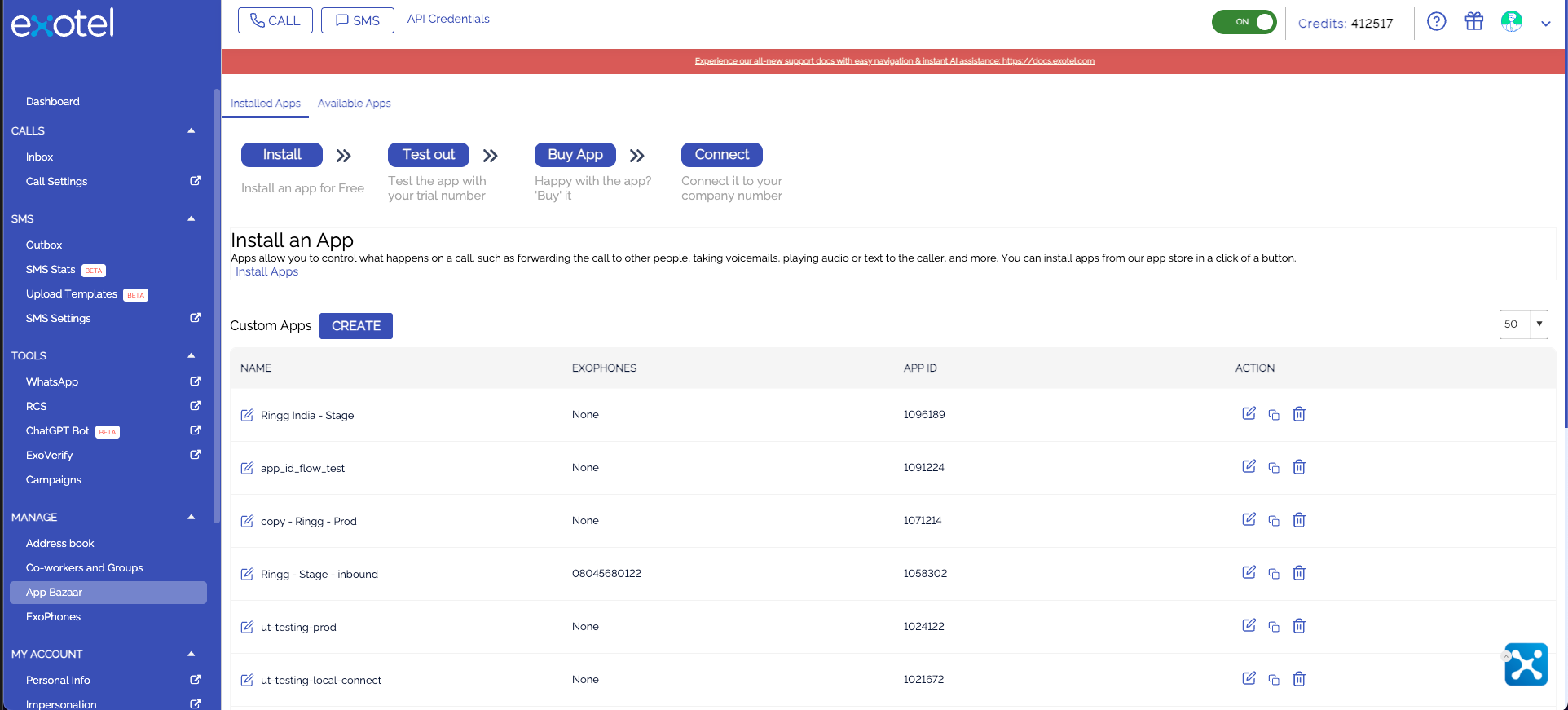Screen dimensions: 1568x710
Task: Click the Buy App step button
Action: (575, 154)
